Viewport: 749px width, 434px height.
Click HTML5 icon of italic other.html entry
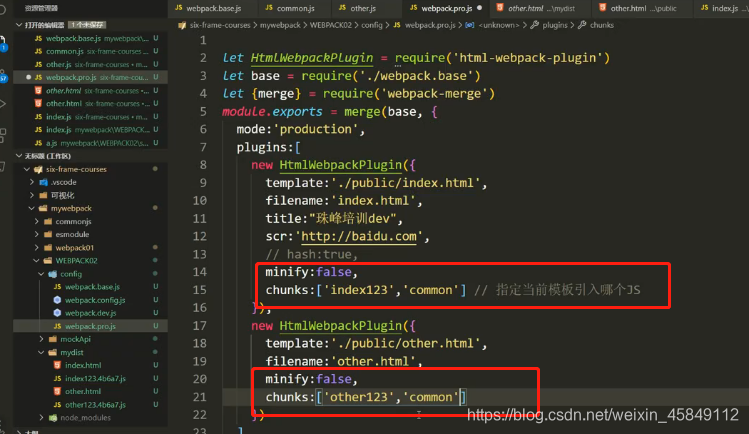coord(38,90)
